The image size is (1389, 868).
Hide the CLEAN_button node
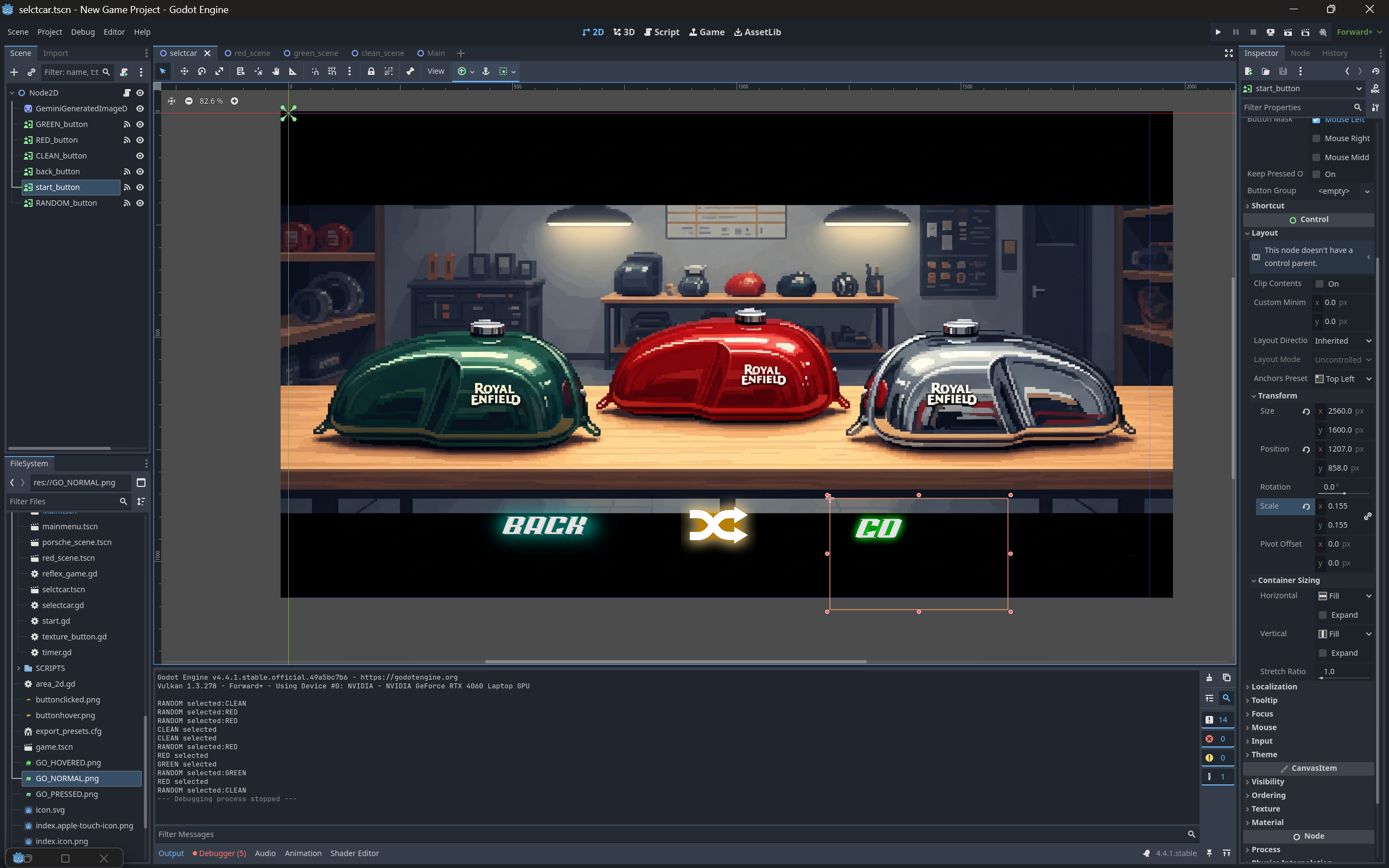[x=139, y=156]
